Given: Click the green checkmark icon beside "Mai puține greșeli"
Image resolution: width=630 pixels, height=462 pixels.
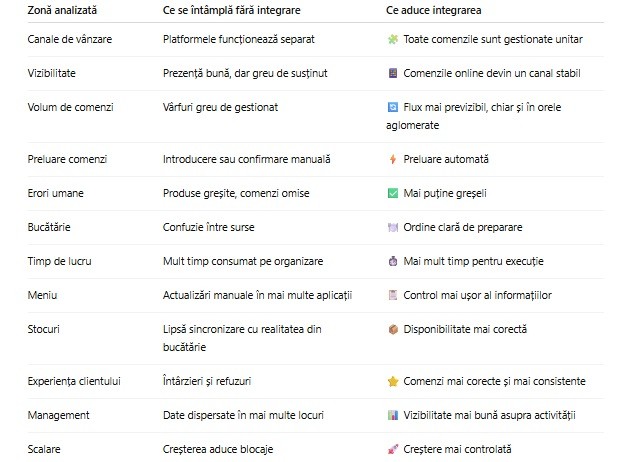Looking at the screenshot, I should click(392, 193).
